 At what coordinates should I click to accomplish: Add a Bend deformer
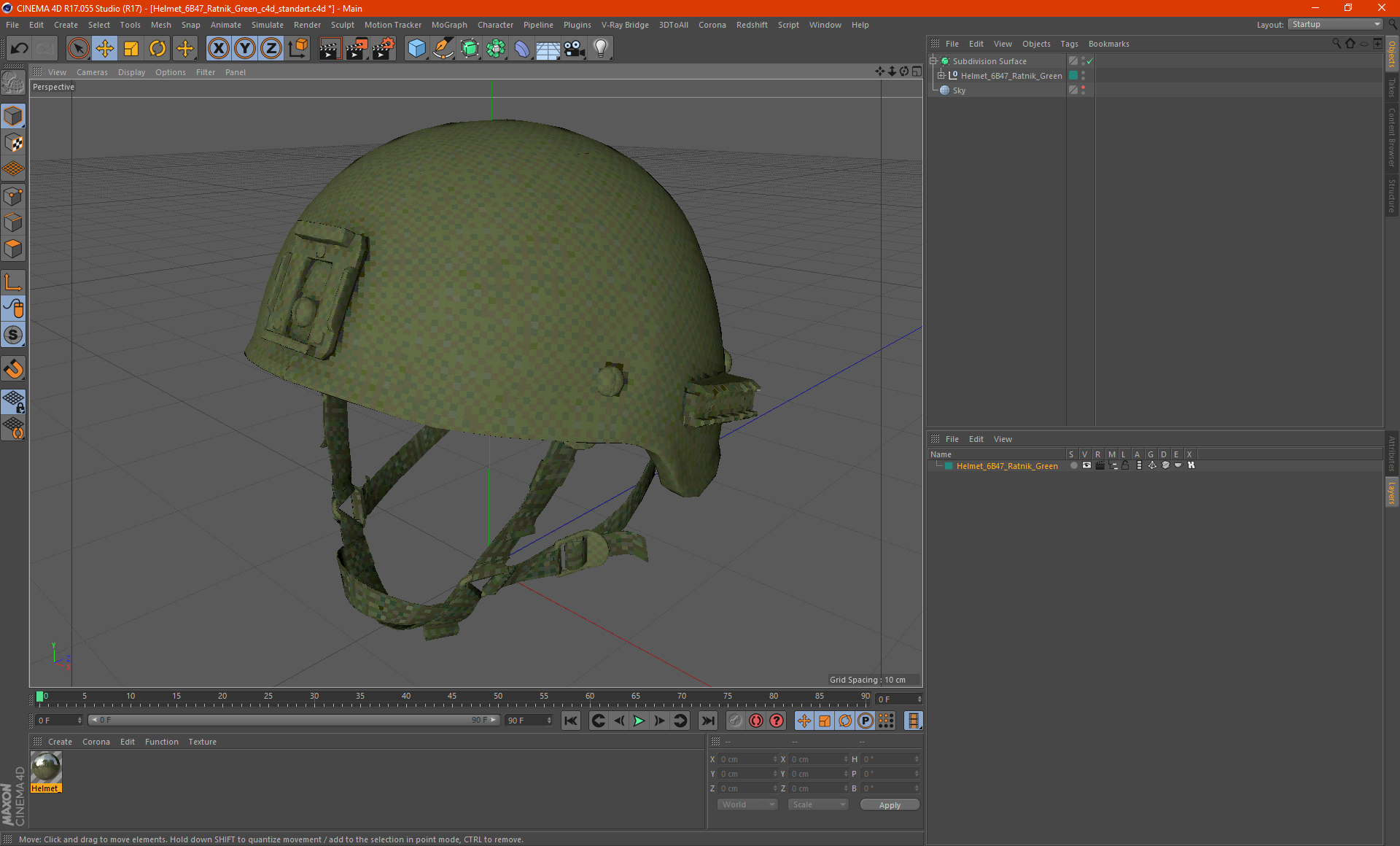(522, 49)
